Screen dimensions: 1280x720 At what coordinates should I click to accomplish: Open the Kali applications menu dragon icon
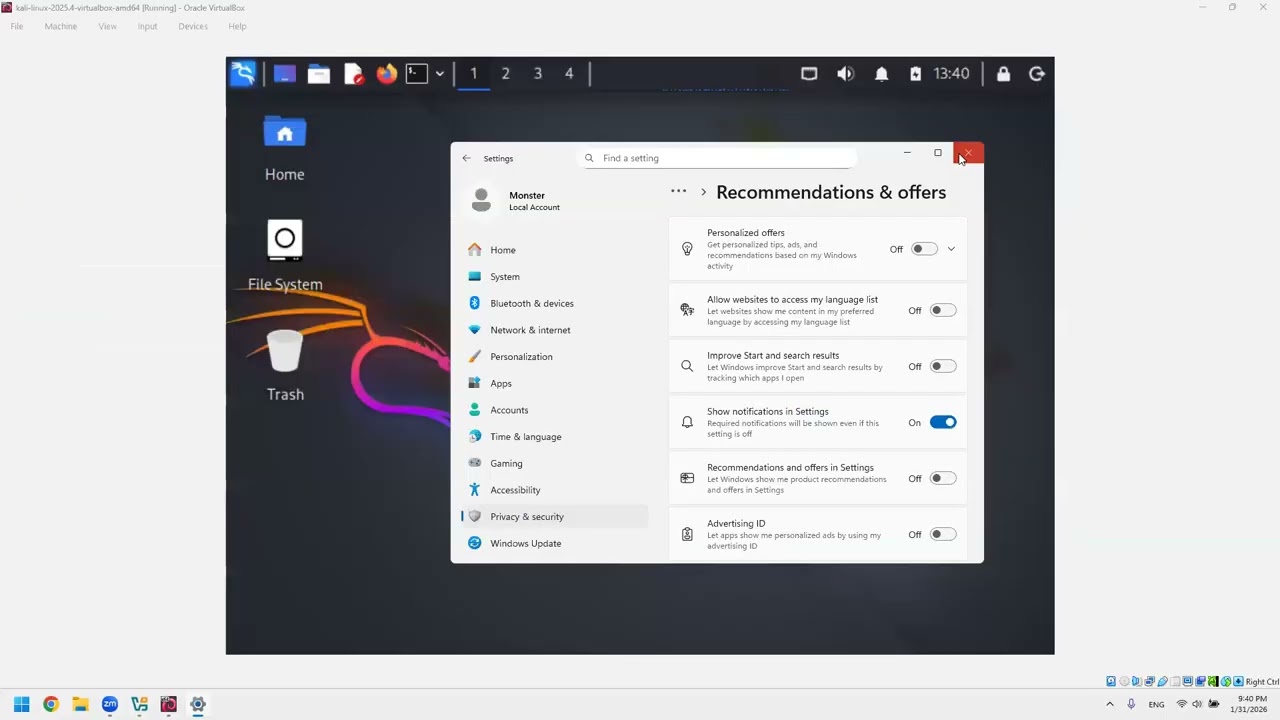243,73
